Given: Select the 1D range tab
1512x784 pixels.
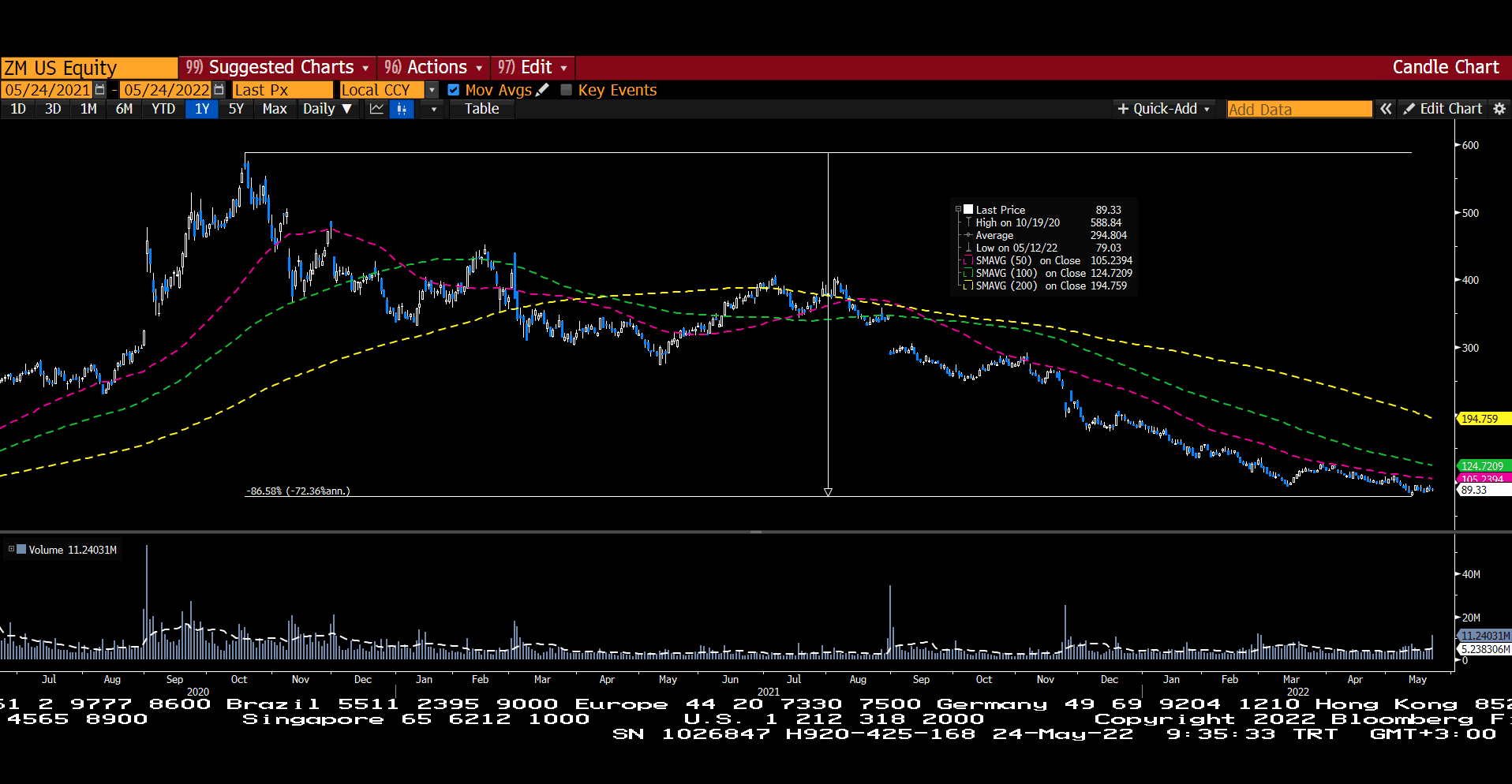Looking at the screenshot, I should tap(18, 109).
